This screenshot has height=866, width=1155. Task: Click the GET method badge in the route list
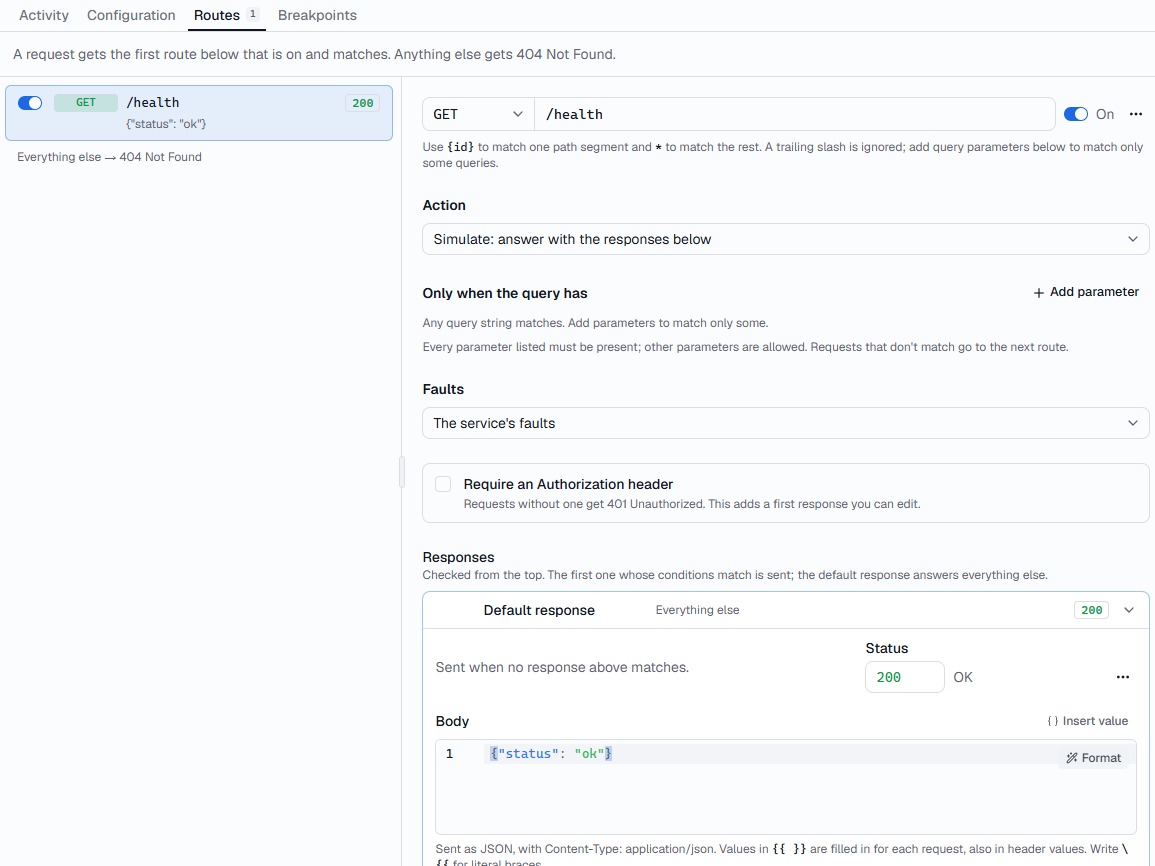85,102
